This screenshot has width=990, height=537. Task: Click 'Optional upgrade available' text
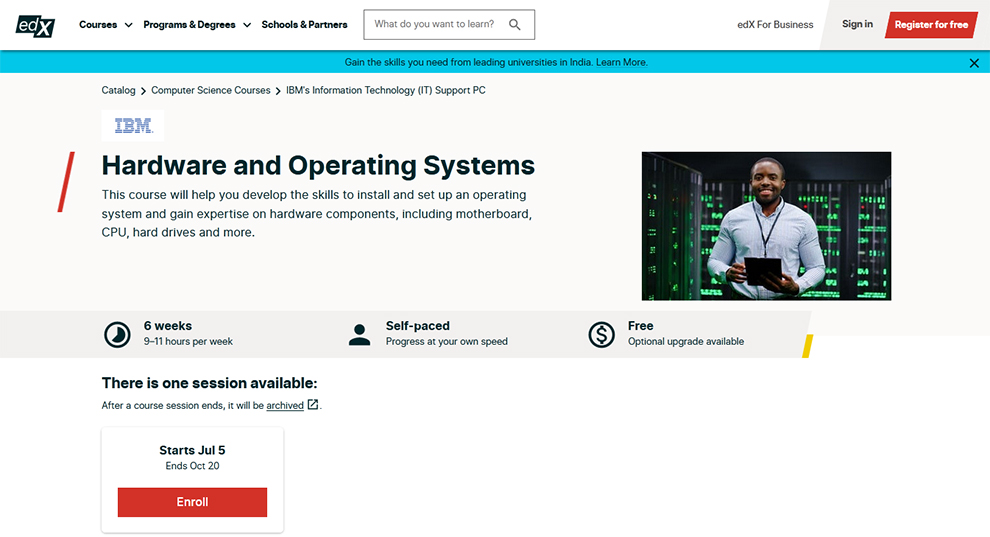pyautogui.click(x=686, y=341)
